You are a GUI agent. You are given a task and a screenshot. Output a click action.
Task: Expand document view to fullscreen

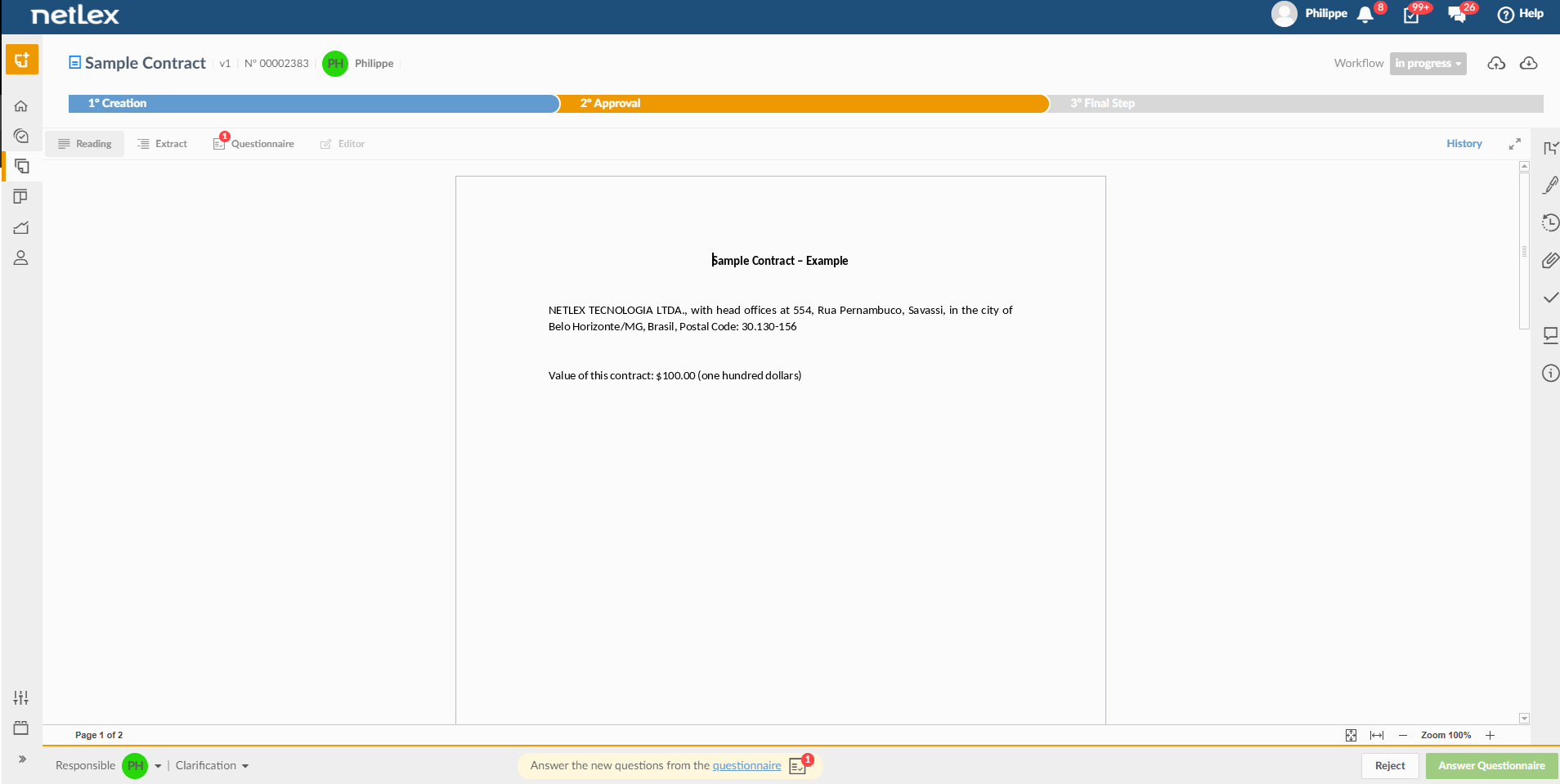click(1514, 144)
